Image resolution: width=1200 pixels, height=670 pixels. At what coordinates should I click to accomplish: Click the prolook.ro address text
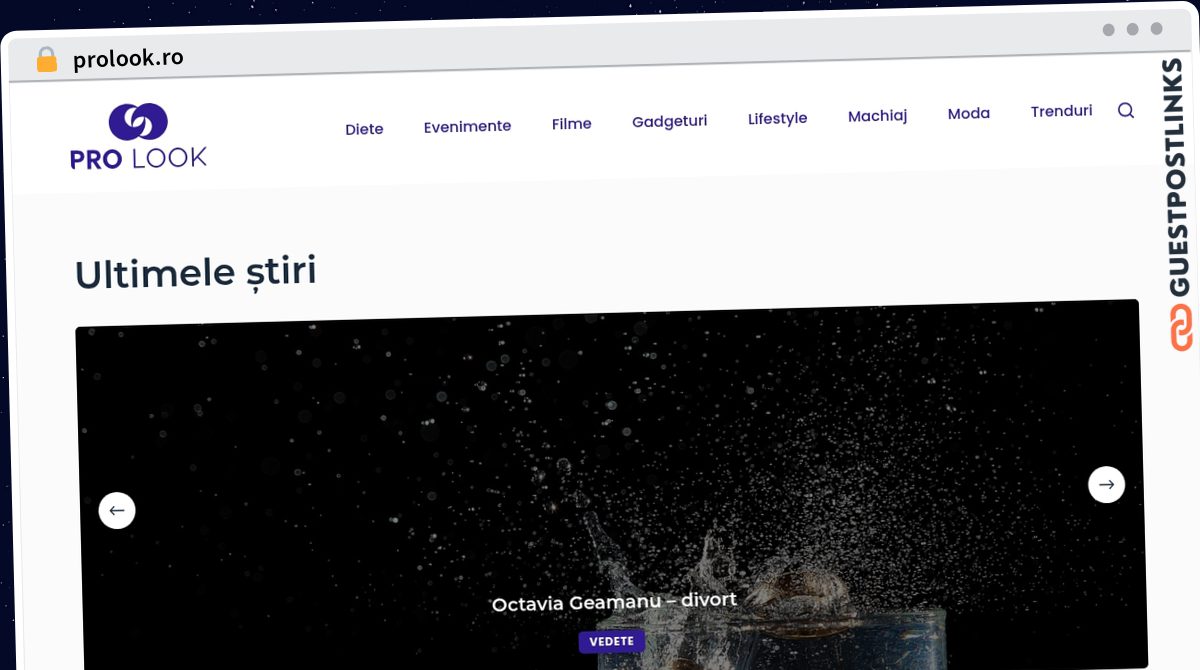coord(128,59)
